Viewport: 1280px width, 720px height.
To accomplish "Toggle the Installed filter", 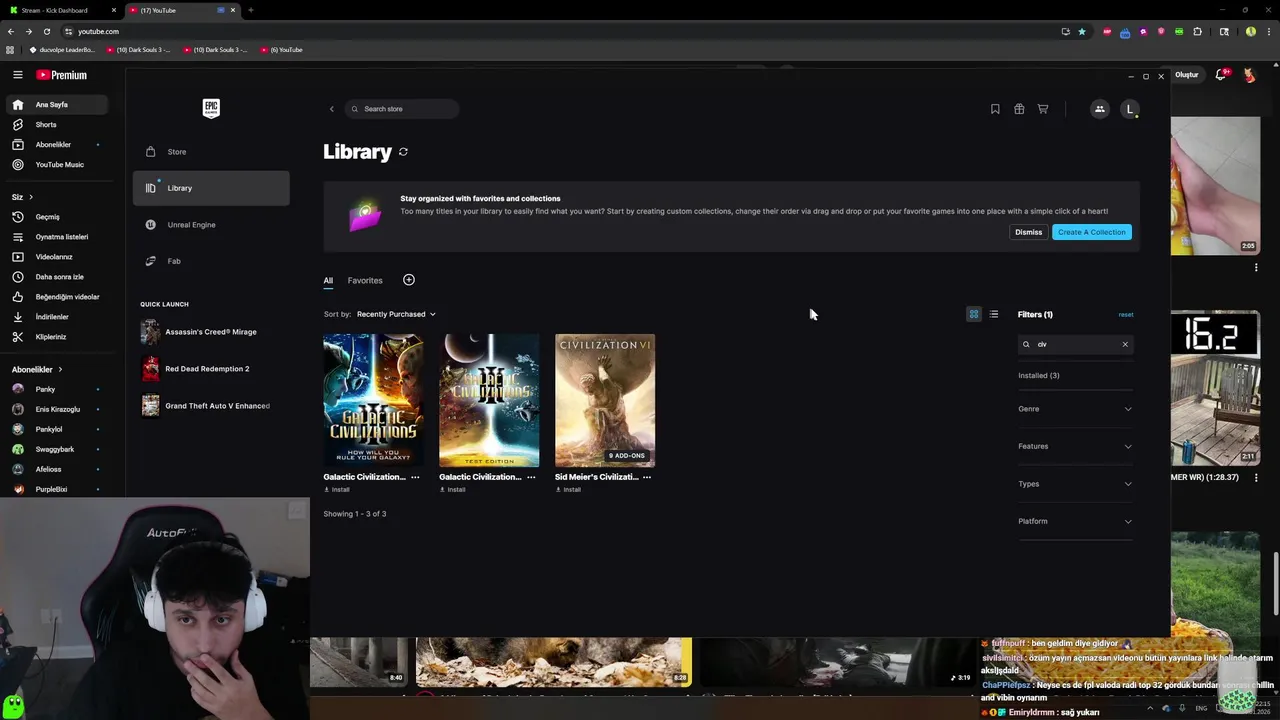I will click(x=1039, y=376).
